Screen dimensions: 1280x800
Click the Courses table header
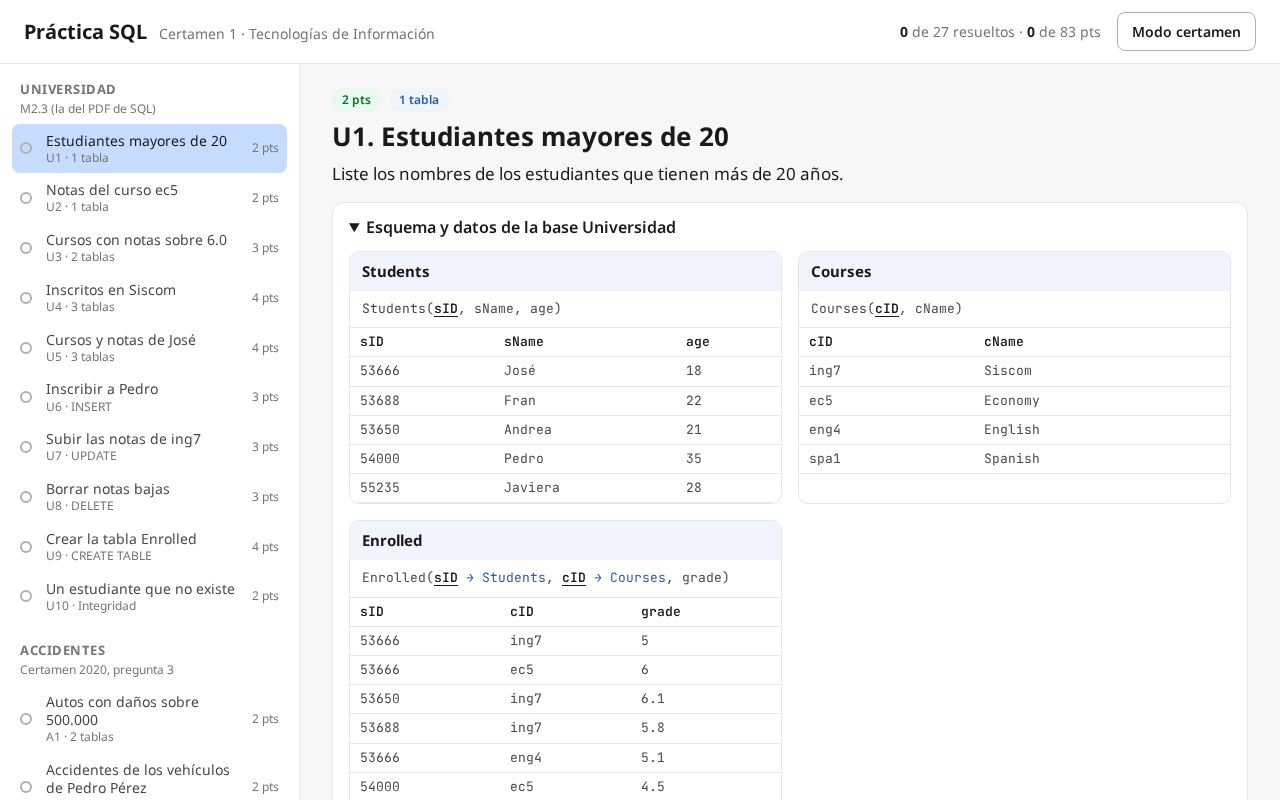pyautogui.click(x=1014, y=272)
